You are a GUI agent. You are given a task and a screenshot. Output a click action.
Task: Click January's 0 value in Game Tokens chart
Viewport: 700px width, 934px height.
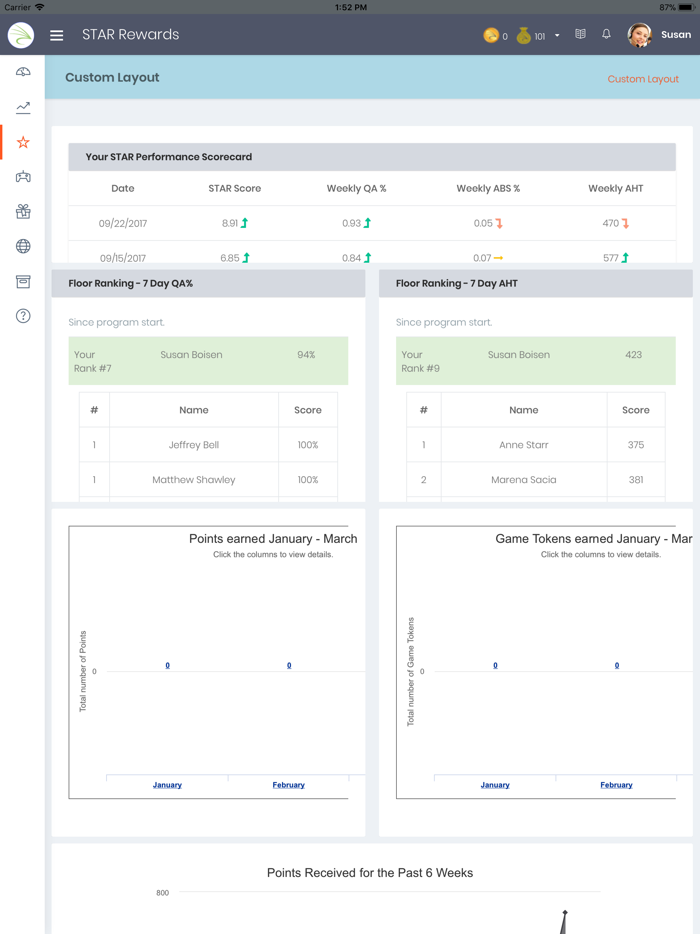(x=495, y=665)
